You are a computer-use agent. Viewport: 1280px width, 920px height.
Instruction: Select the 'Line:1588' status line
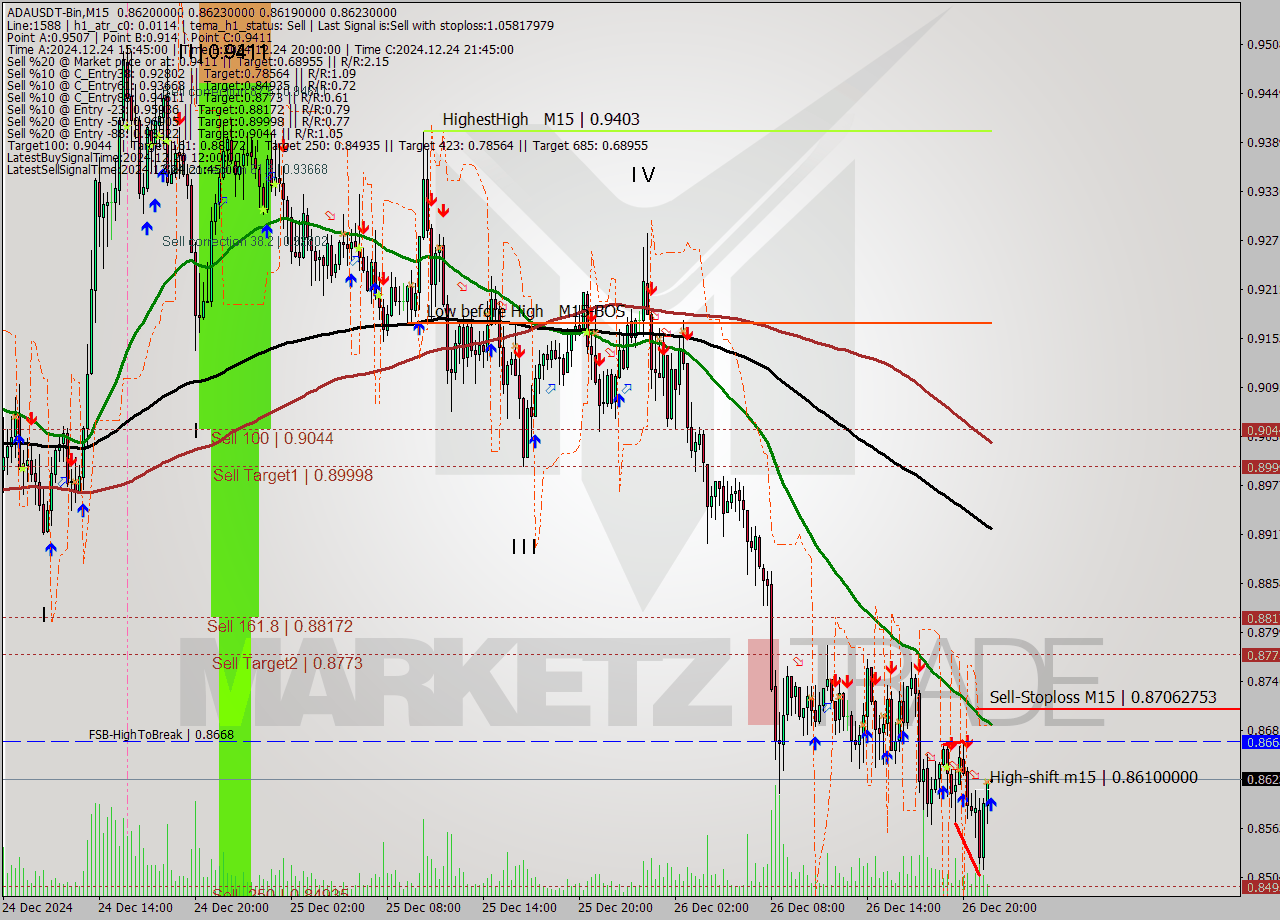pos(280,25)
